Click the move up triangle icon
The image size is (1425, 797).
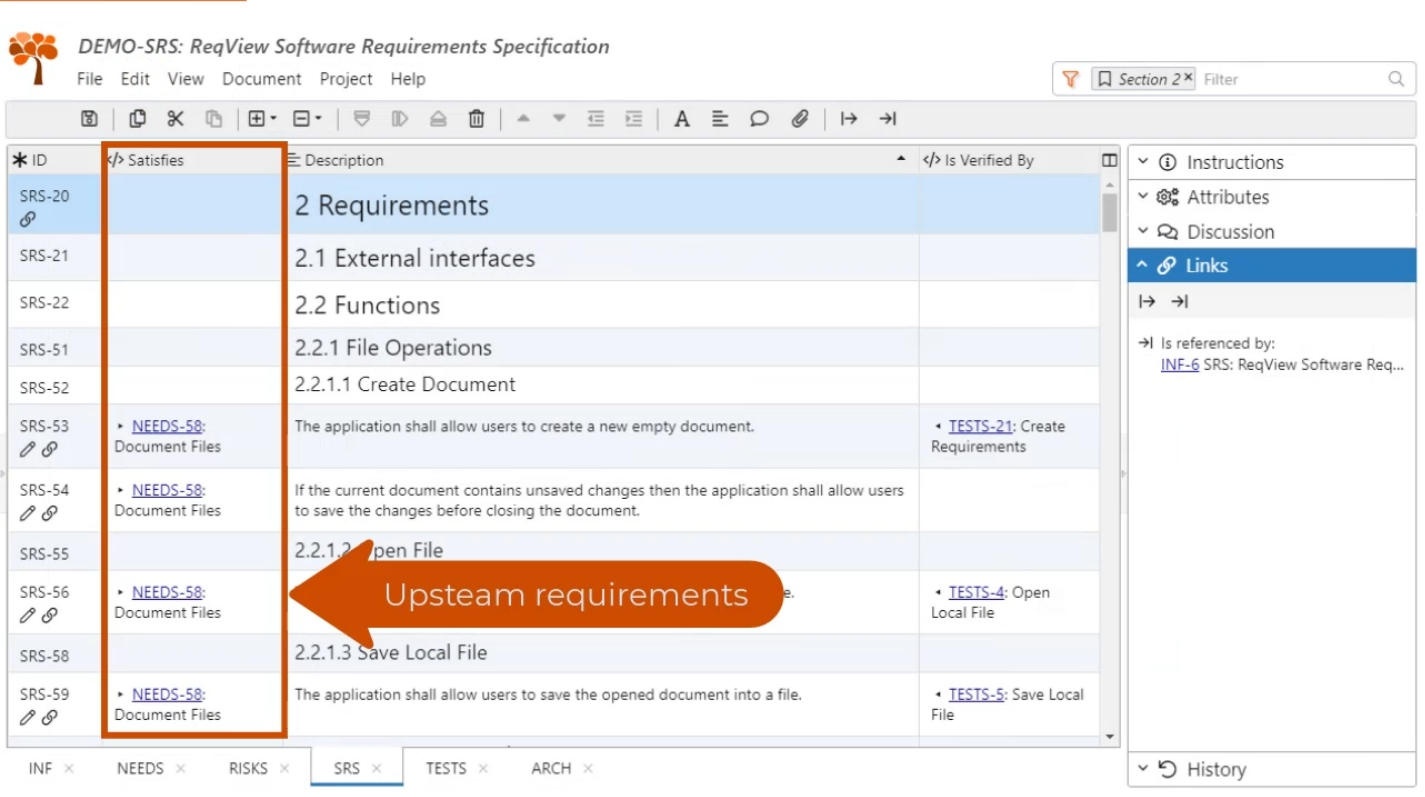[x=522, y=119]
